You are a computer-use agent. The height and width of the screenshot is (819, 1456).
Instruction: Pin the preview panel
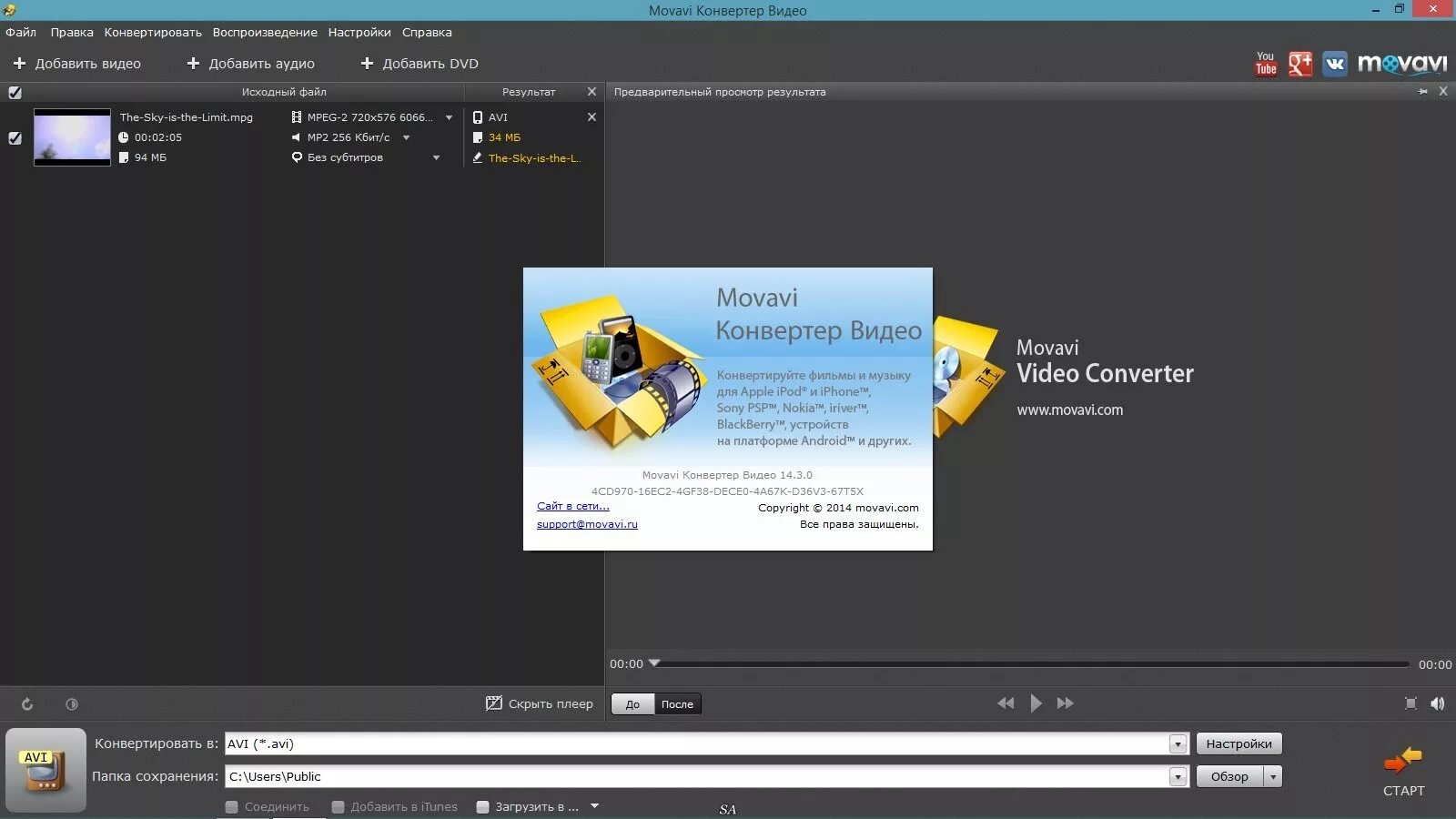(x=1423, y=92)
